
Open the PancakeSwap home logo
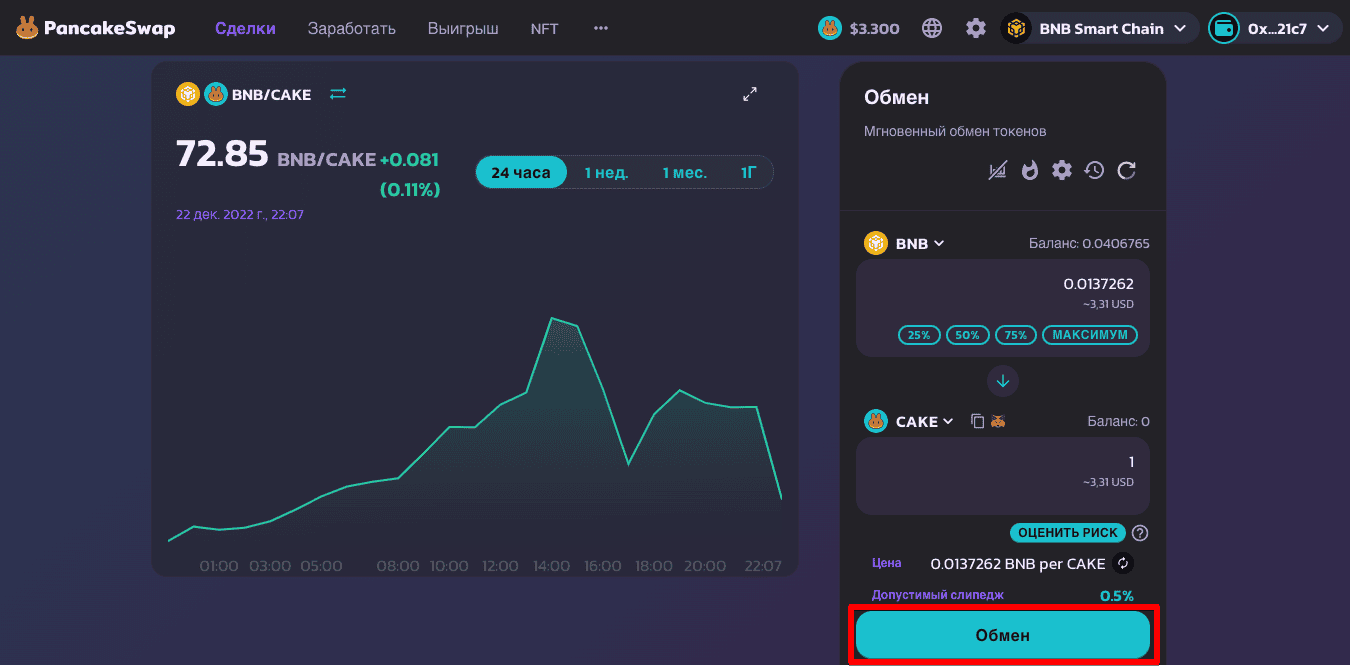95,28
